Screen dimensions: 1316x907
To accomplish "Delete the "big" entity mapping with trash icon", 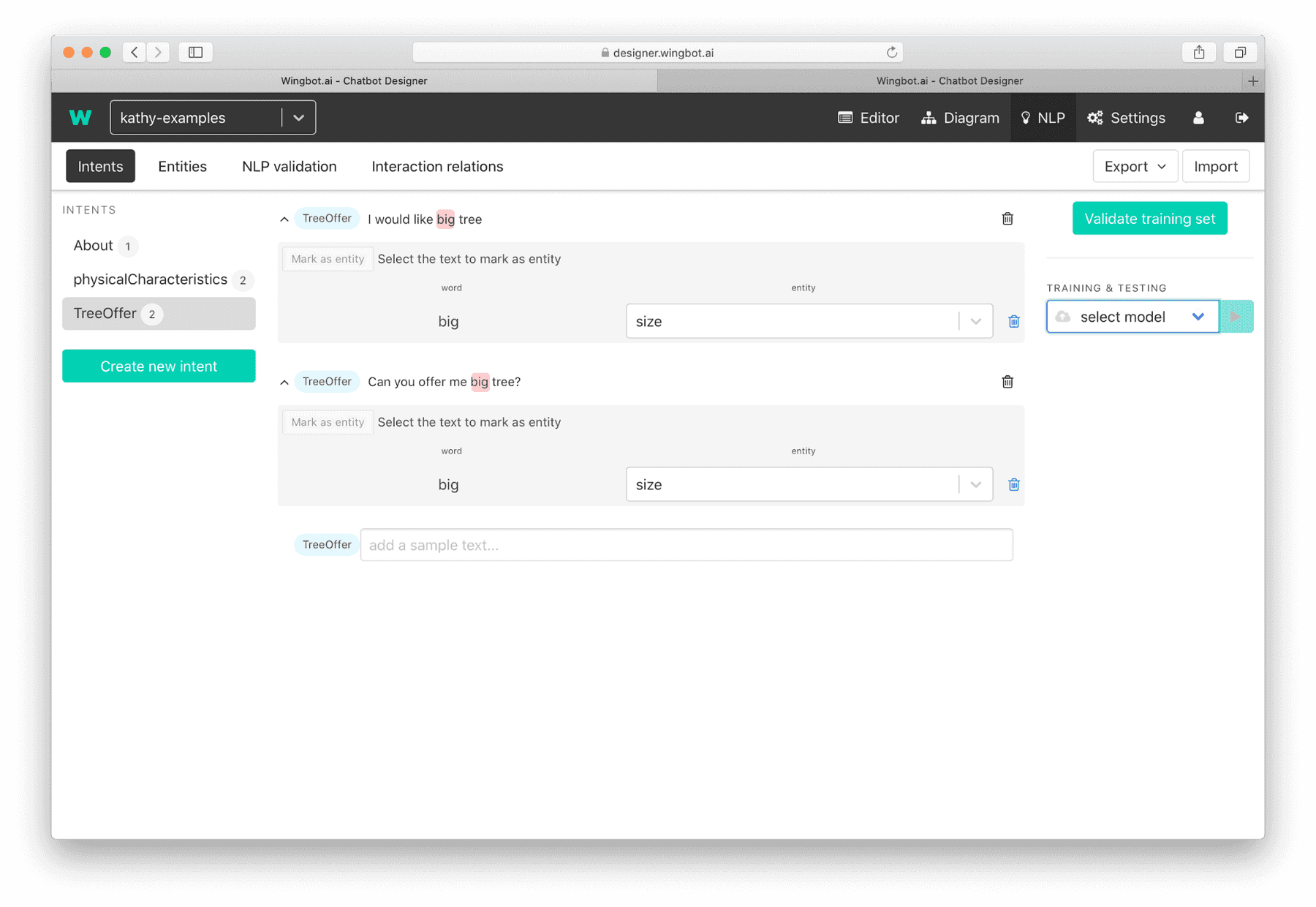I will pos(1013,320).
